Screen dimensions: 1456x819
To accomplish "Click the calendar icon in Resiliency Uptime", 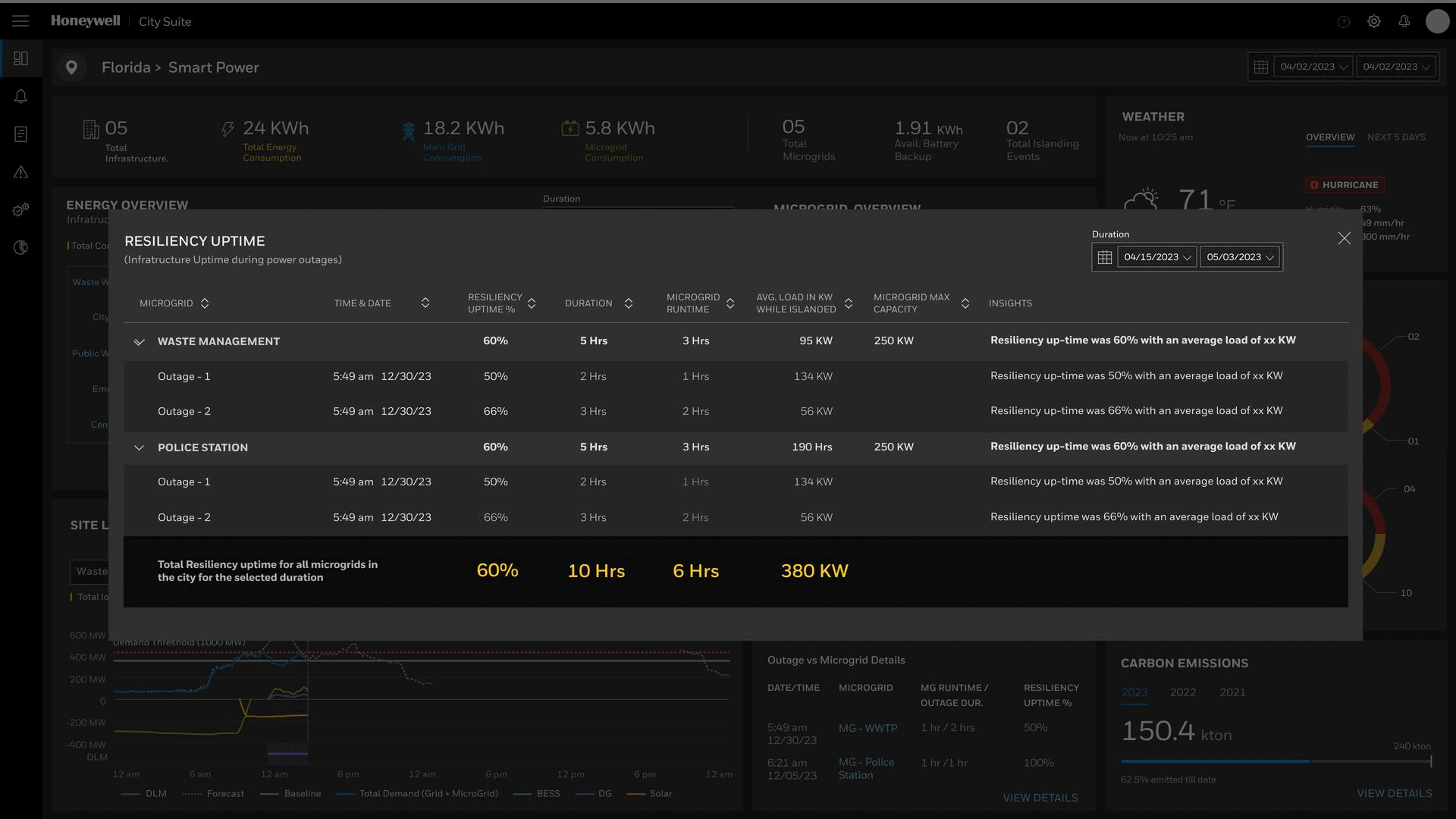I will (1104, 257).
